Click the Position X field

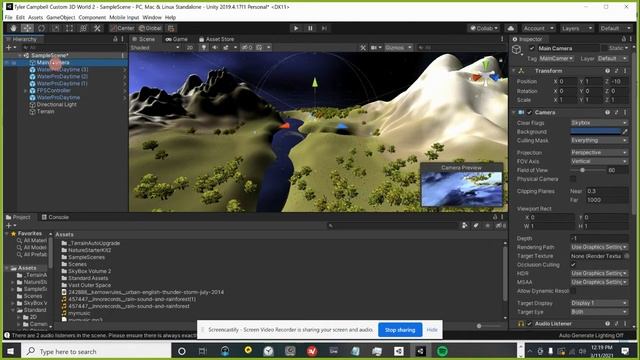click(568, 81)
